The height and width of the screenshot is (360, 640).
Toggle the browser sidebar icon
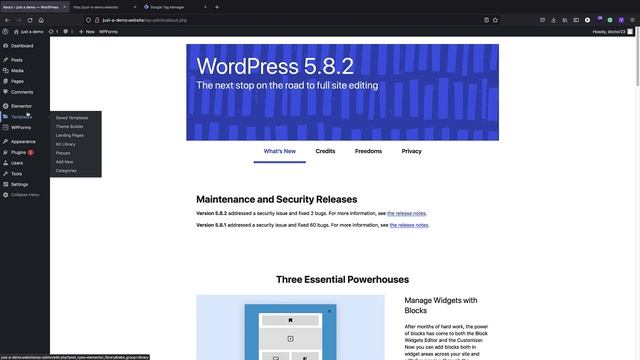click(576, 20)
